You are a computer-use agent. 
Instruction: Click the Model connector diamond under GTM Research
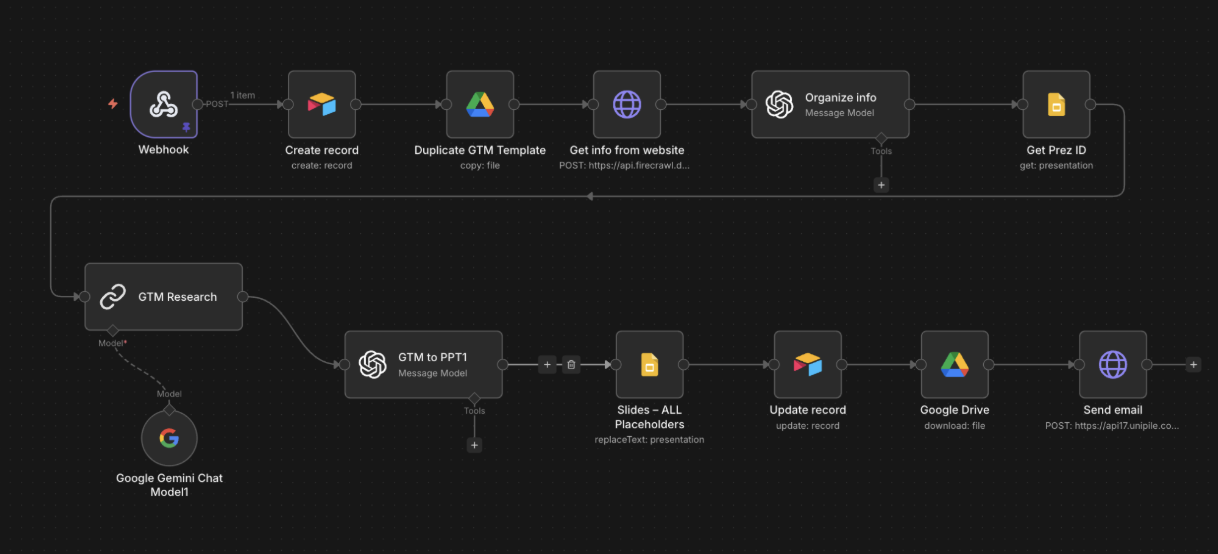click(x=113, y=330)
